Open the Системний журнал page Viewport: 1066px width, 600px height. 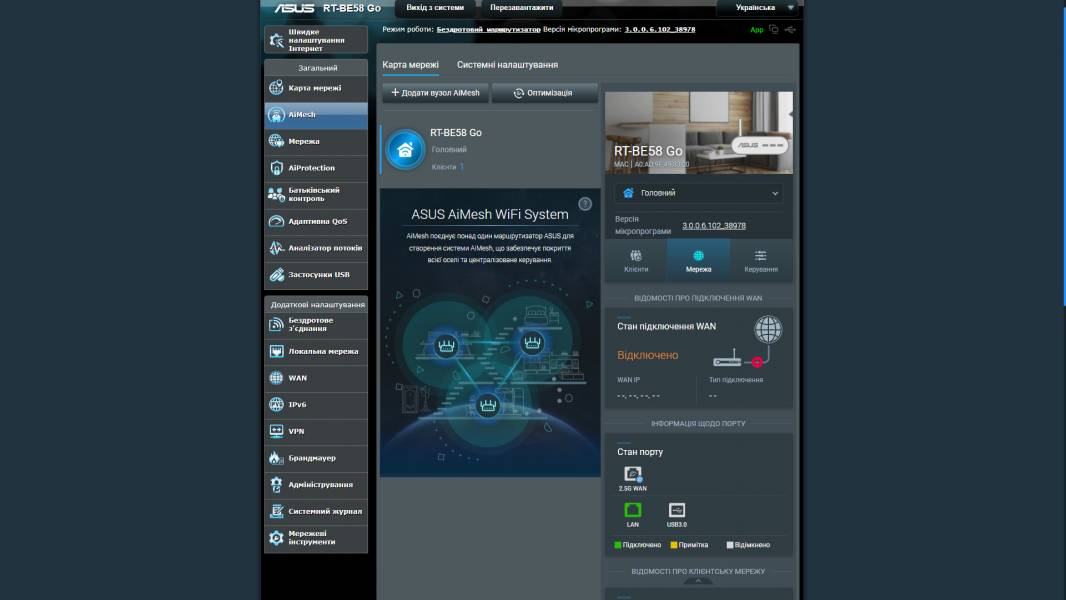tap(315, 510)
